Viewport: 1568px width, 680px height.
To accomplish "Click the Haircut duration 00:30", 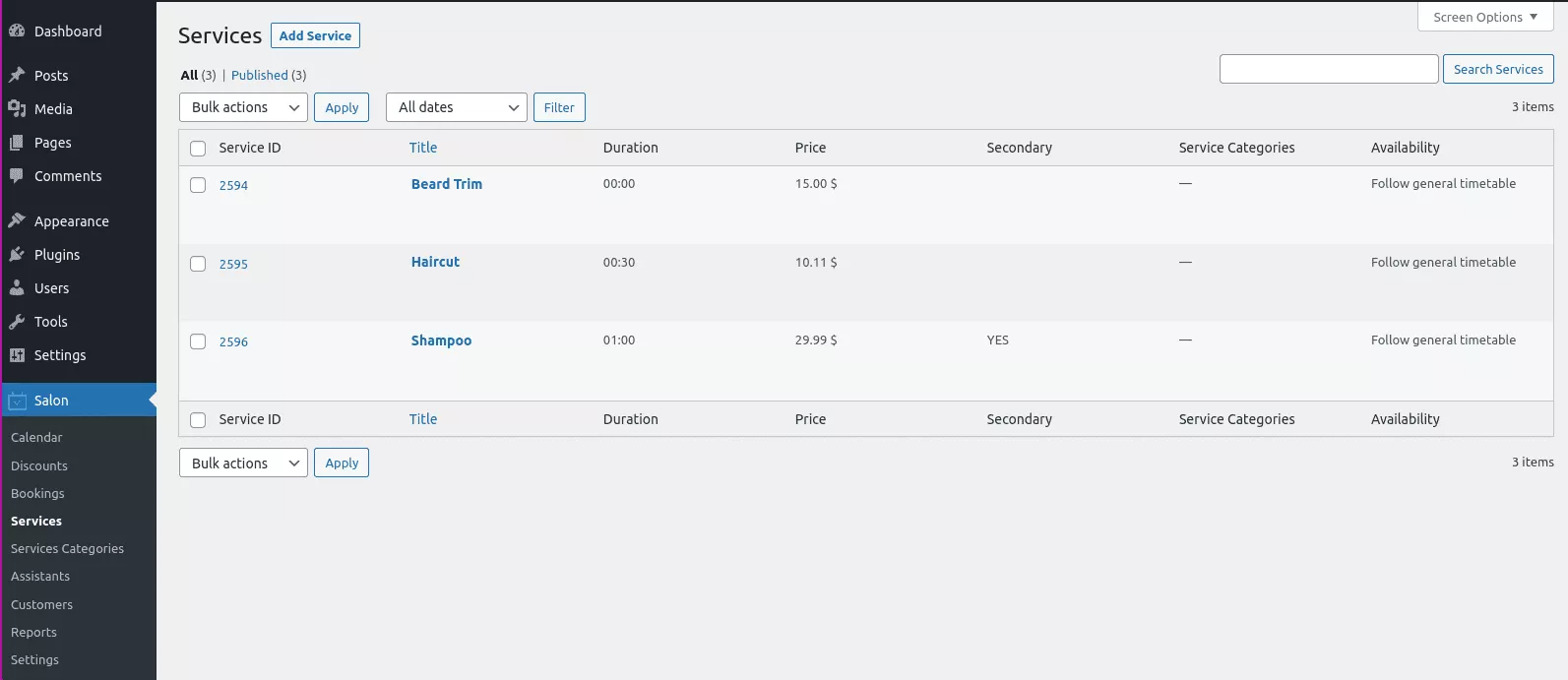I will (619, 262).
